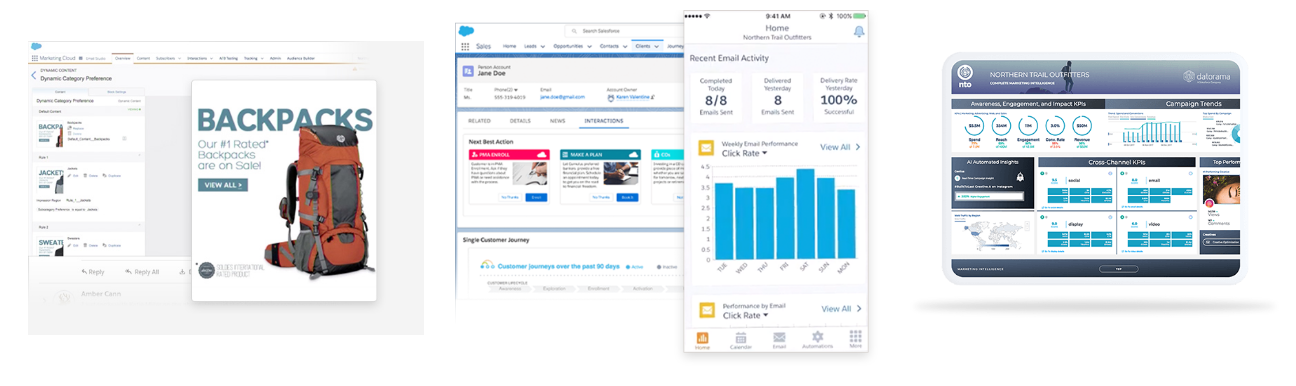Open the Calendar tab icon in mobile app
The image size is (1296, 386).
(x=740, y=337)
